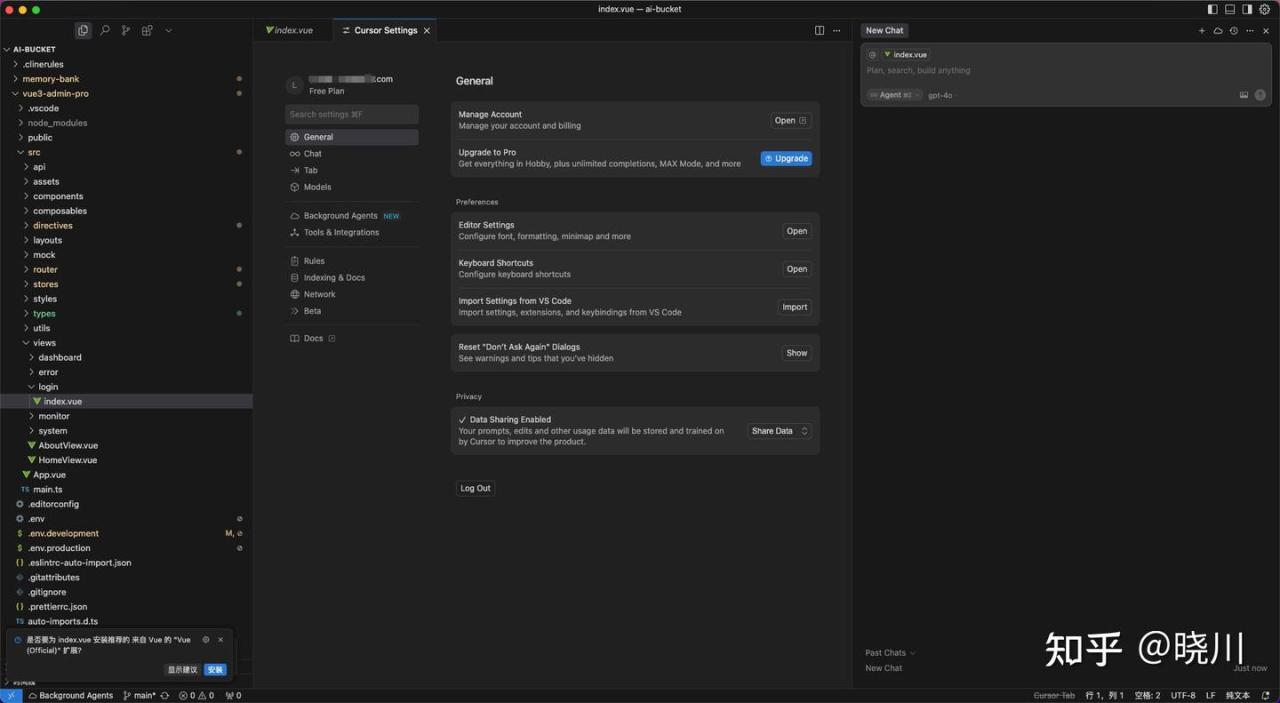Close the Vue extension notification
Screen dimensions: 1280x703
(221, 639)
